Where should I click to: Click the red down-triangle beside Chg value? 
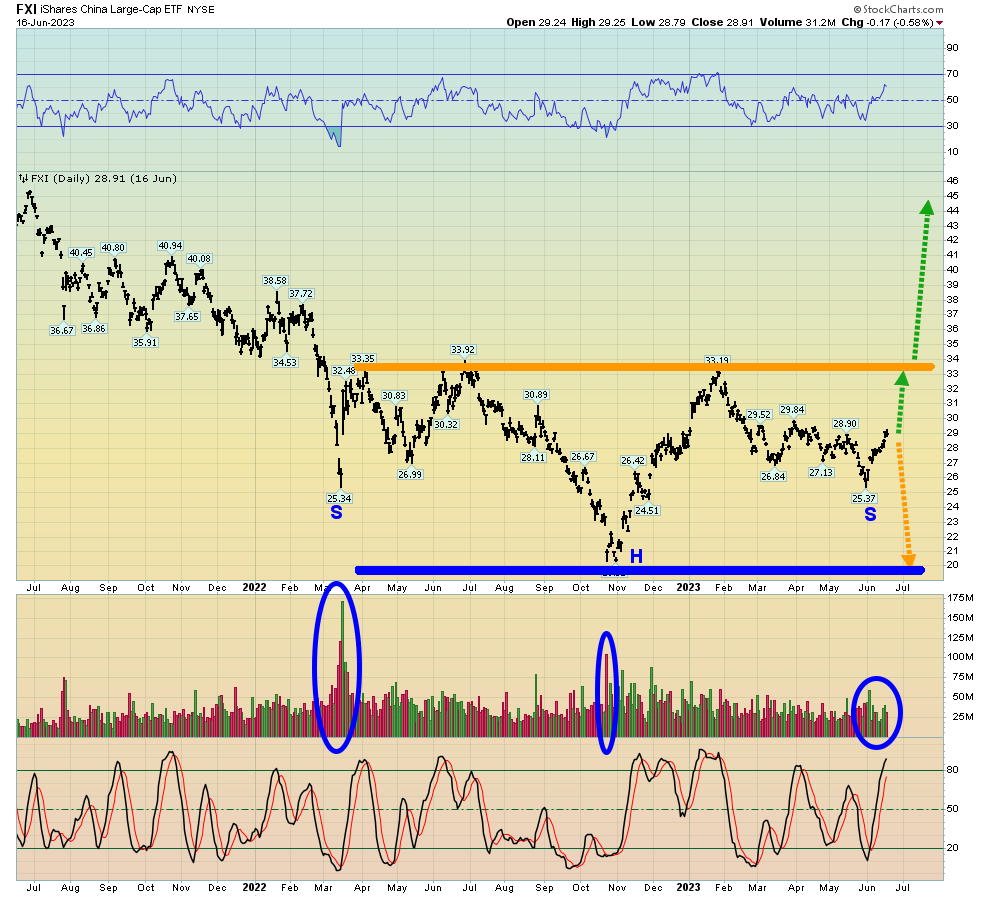pos(939,23)
